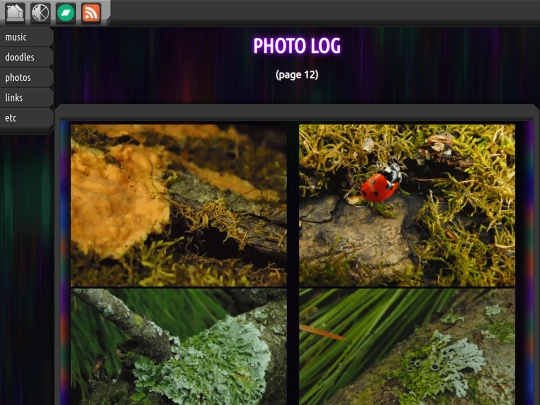The height and width of the screenshot is (405, 540).
Task: View the pine needles and lichen photo
Action: click(x=407, y=347)
